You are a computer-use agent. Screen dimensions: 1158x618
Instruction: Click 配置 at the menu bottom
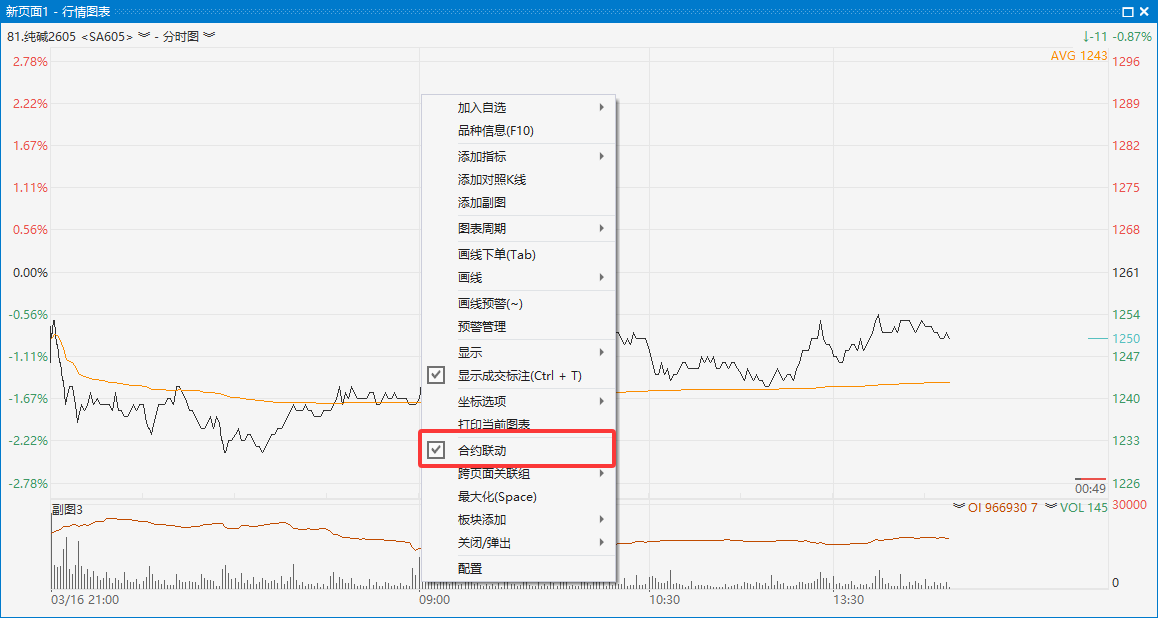tap(469, 568)
